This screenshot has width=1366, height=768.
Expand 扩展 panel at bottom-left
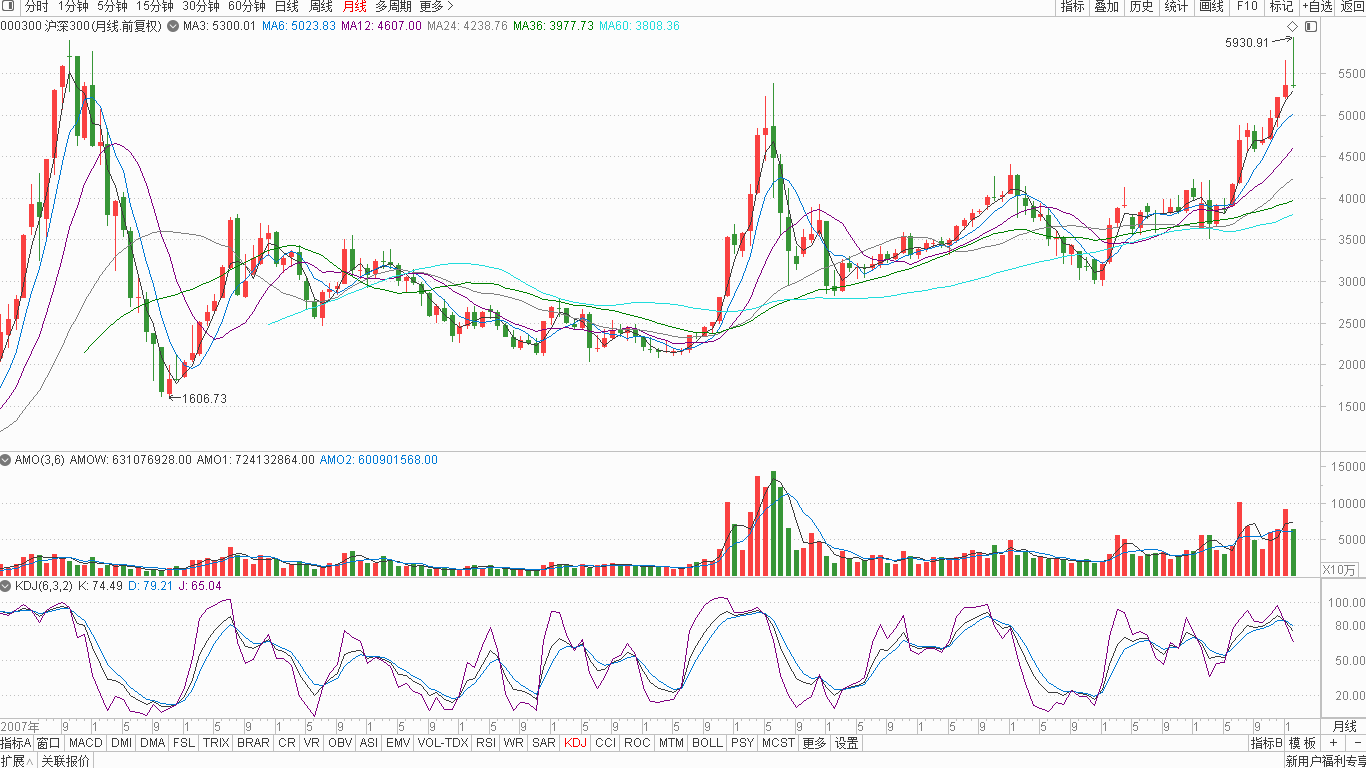point(18,761)
